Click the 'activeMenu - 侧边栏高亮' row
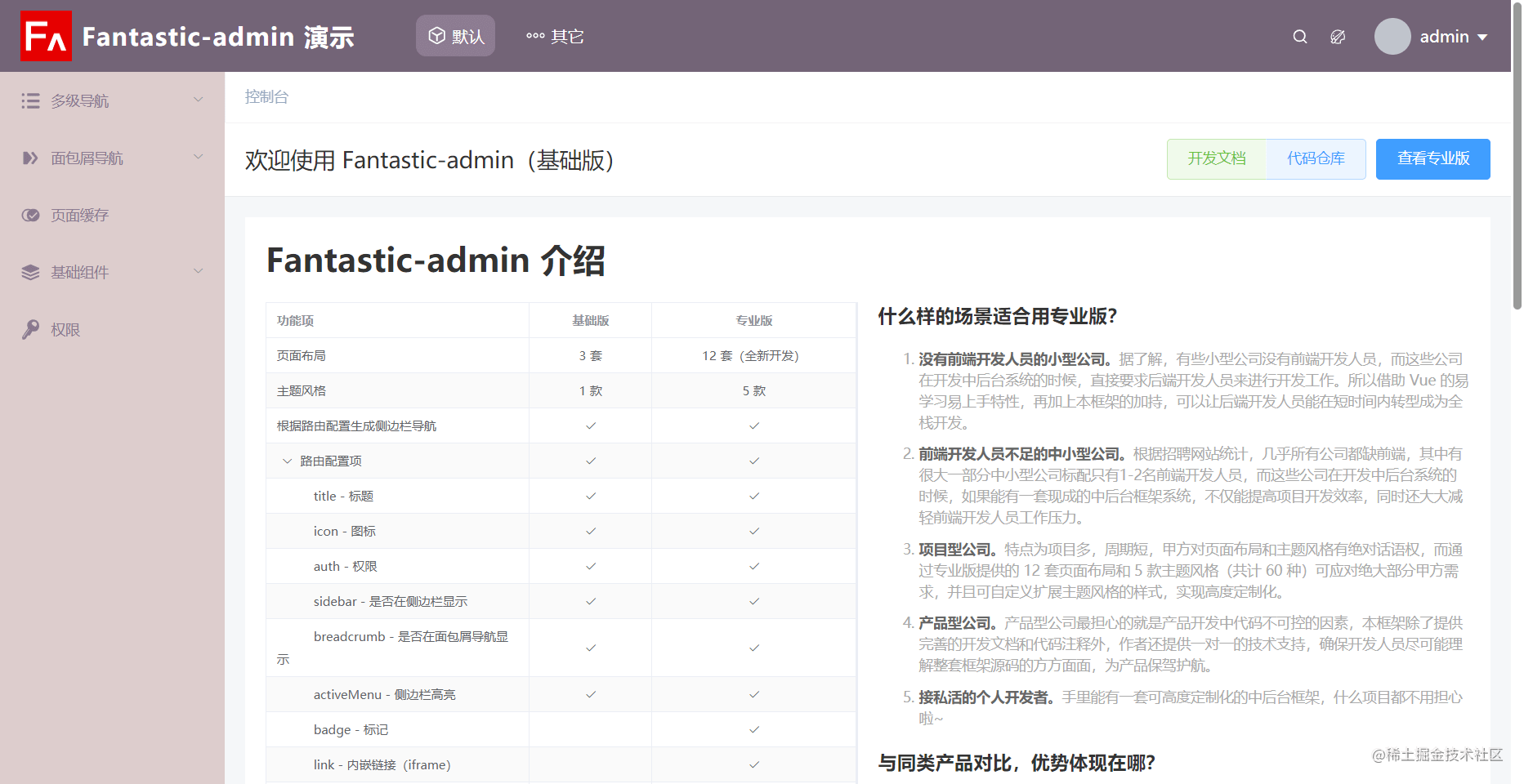Image resolution: width=1524 pixels, height=784 pixels. [561, 694]
